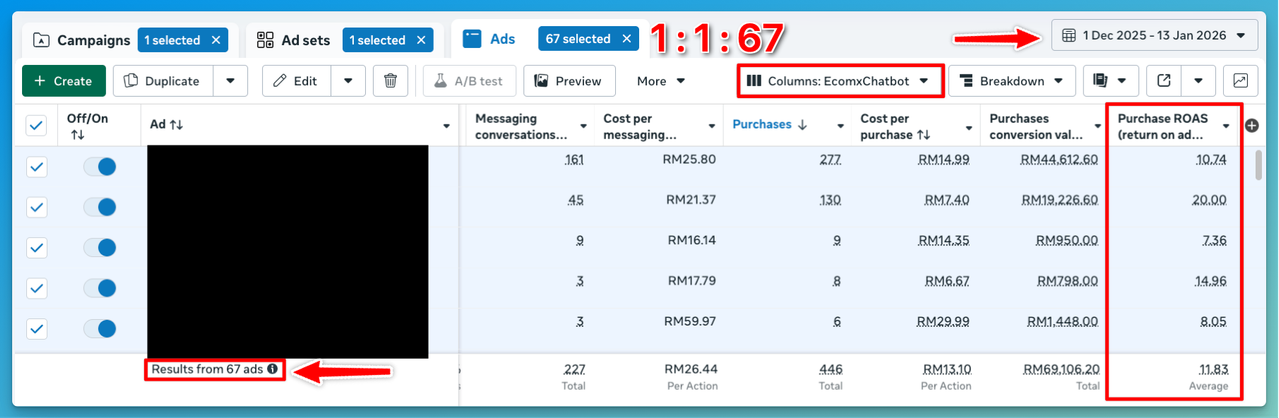
Task: Turn off ad with 6 purchases
Action: tap(100, 328)
